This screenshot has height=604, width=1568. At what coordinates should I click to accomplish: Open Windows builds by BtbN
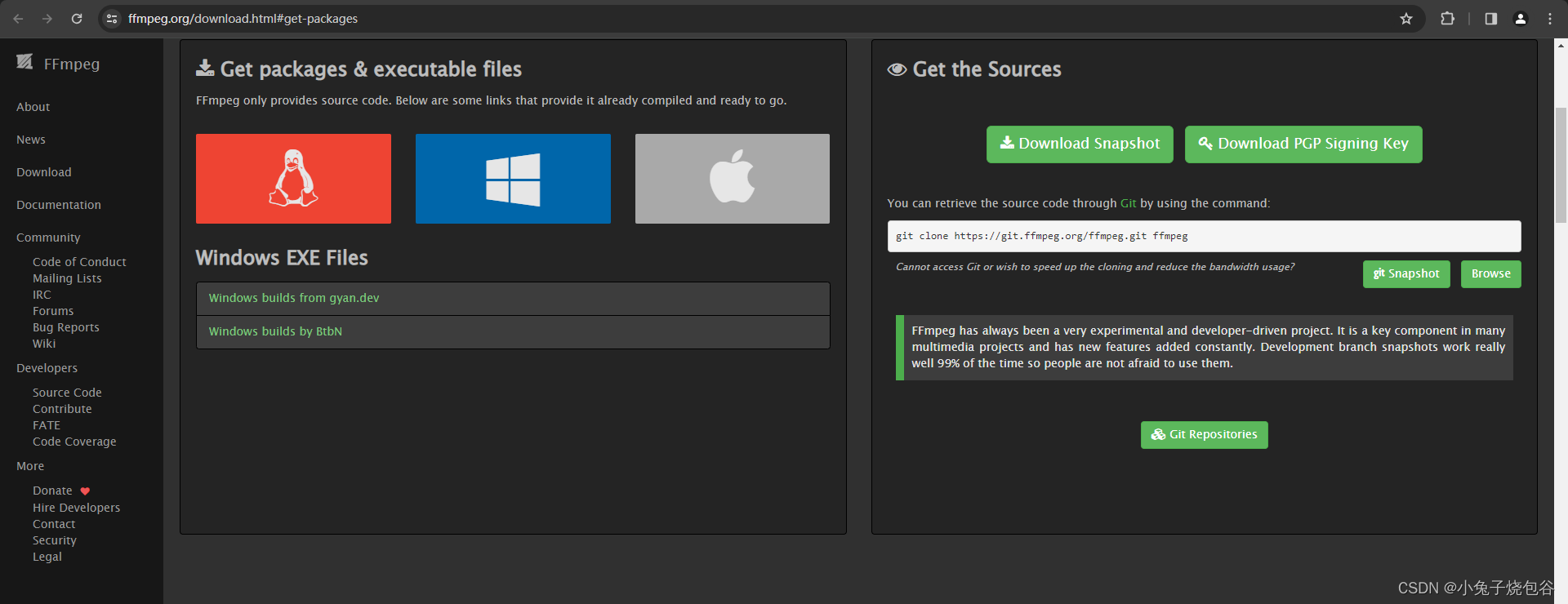pyautogui.click(x=275, y=331)
